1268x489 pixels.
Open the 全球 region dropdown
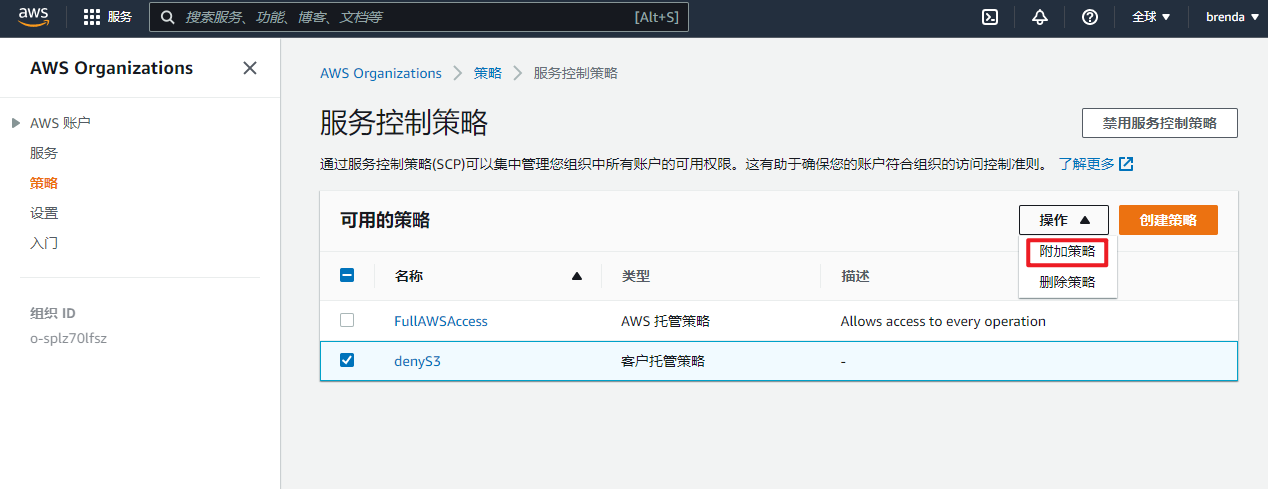click(x=1151, y=17)
